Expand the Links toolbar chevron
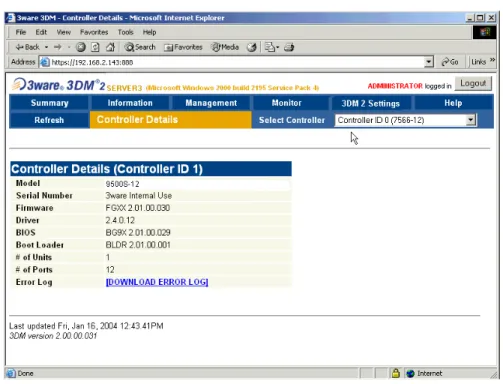Image resolution: width=503 pixels, height=384 pixels. pyautogui.click(x=492, y=60)
